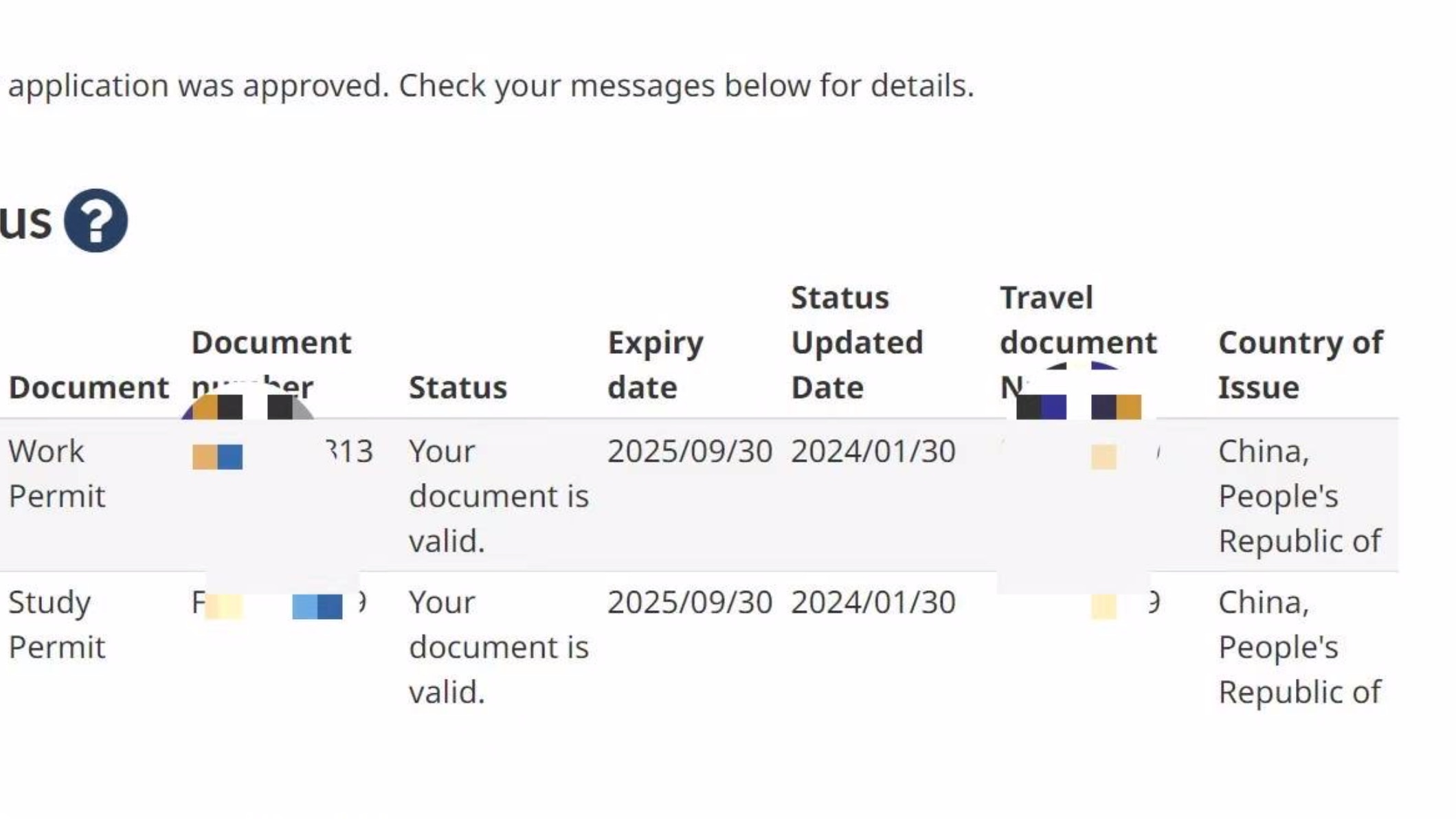Click Study Permit 'Your document is valid' text
This screenshot has width=1456, height=819.
[x=499, y=647]
